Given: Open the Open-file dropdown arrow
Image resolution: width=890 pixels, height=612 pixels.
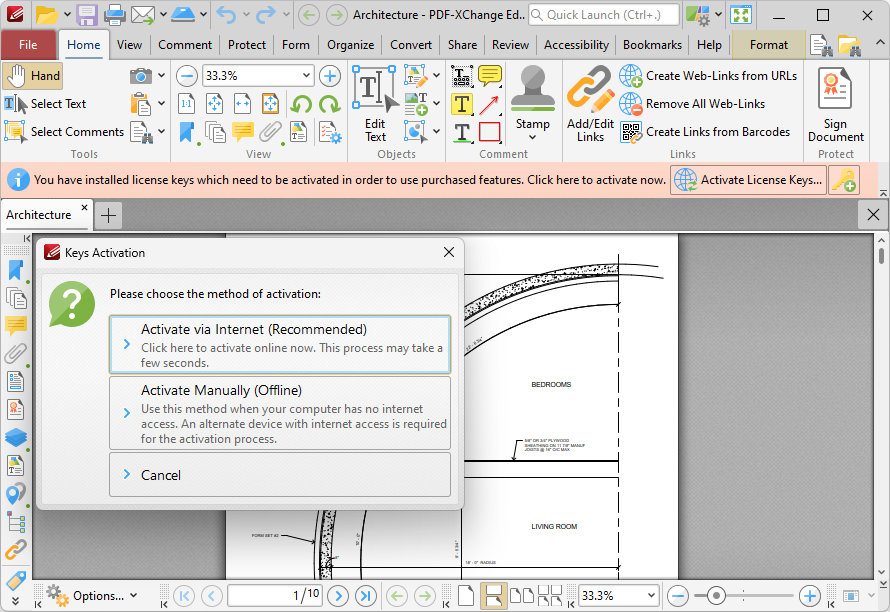Looking at the screenshot, I should tap(67, 15).
